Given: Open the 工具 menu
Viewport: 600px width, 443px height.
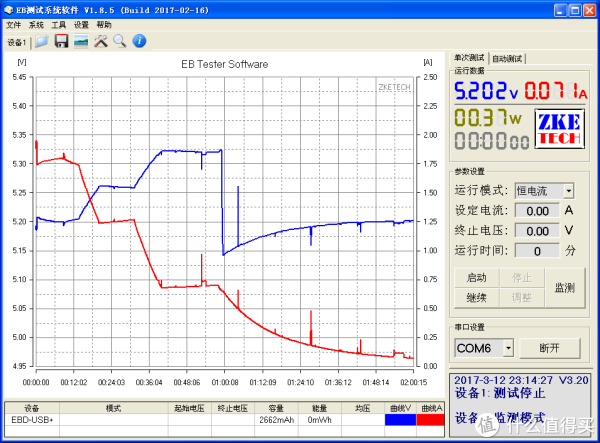Looking at the screenshot, I should tap(59, 25).
